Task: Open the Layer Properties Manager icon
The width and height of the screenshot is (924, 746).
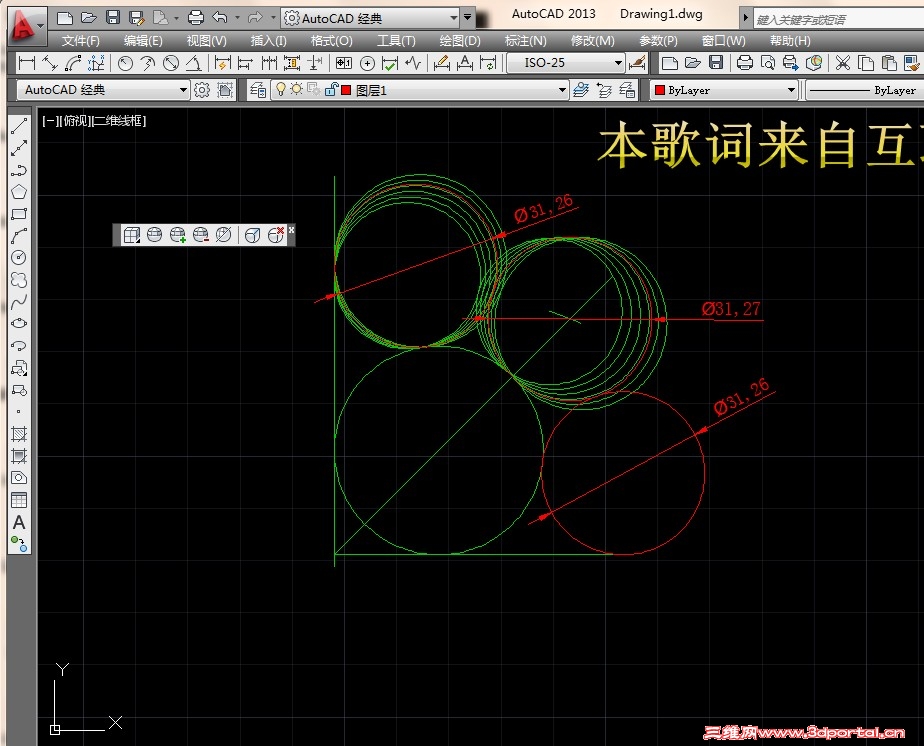Action: click(x=258, y=90)
